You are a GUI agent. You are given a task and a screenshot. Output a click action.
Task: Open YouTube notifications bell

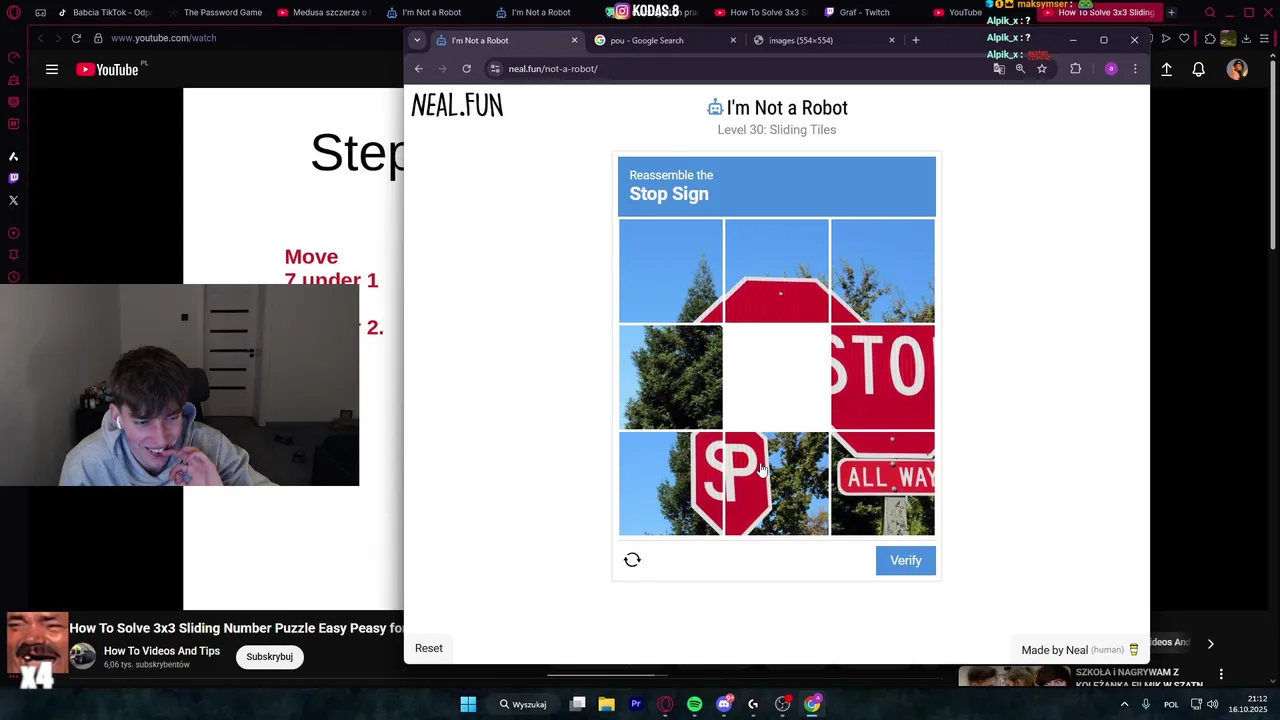(x=1198, y=69)
